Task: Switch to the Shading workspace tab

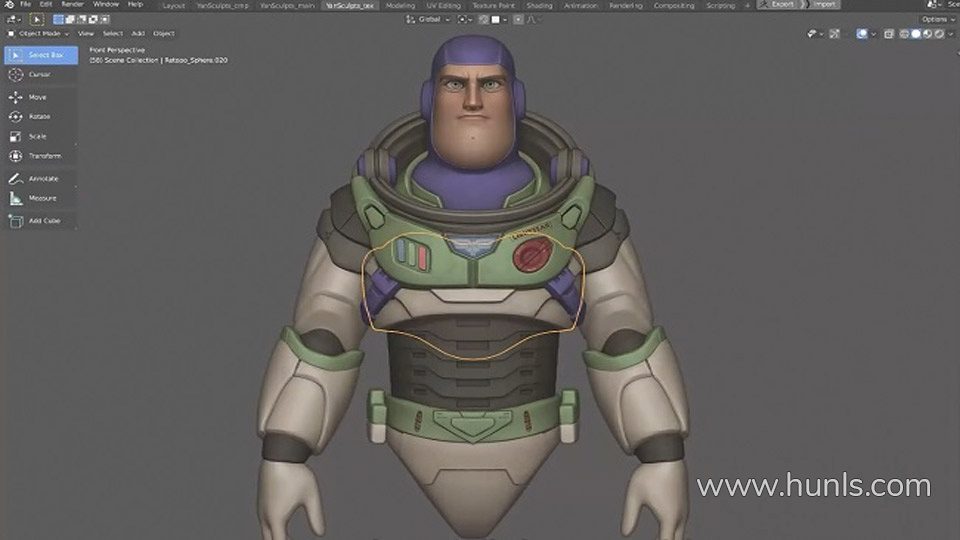Action: pos(539,6)
